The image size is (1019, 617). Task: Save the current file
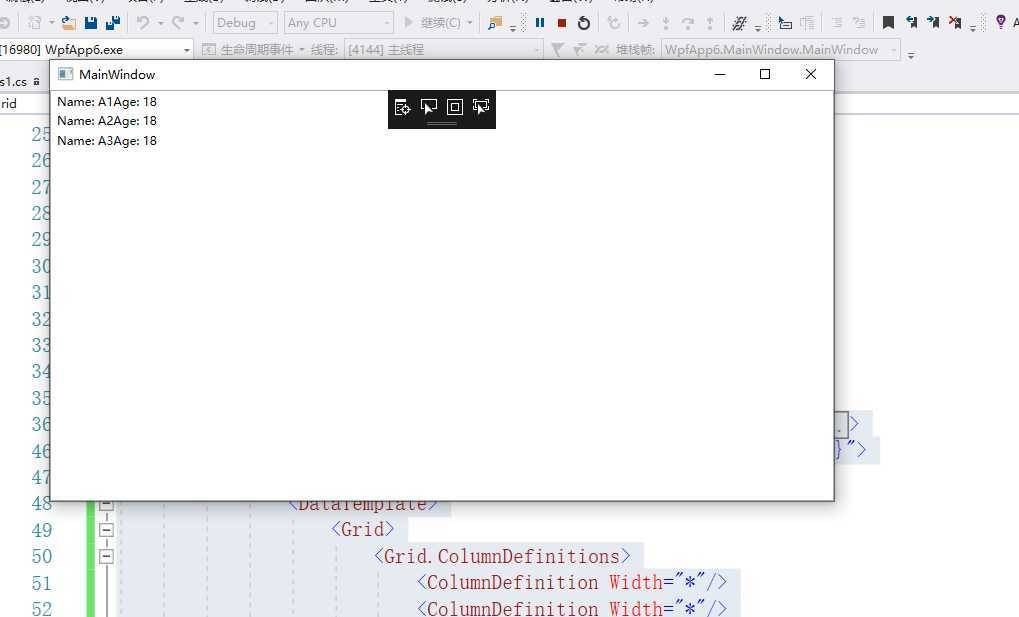coord(91,23)
